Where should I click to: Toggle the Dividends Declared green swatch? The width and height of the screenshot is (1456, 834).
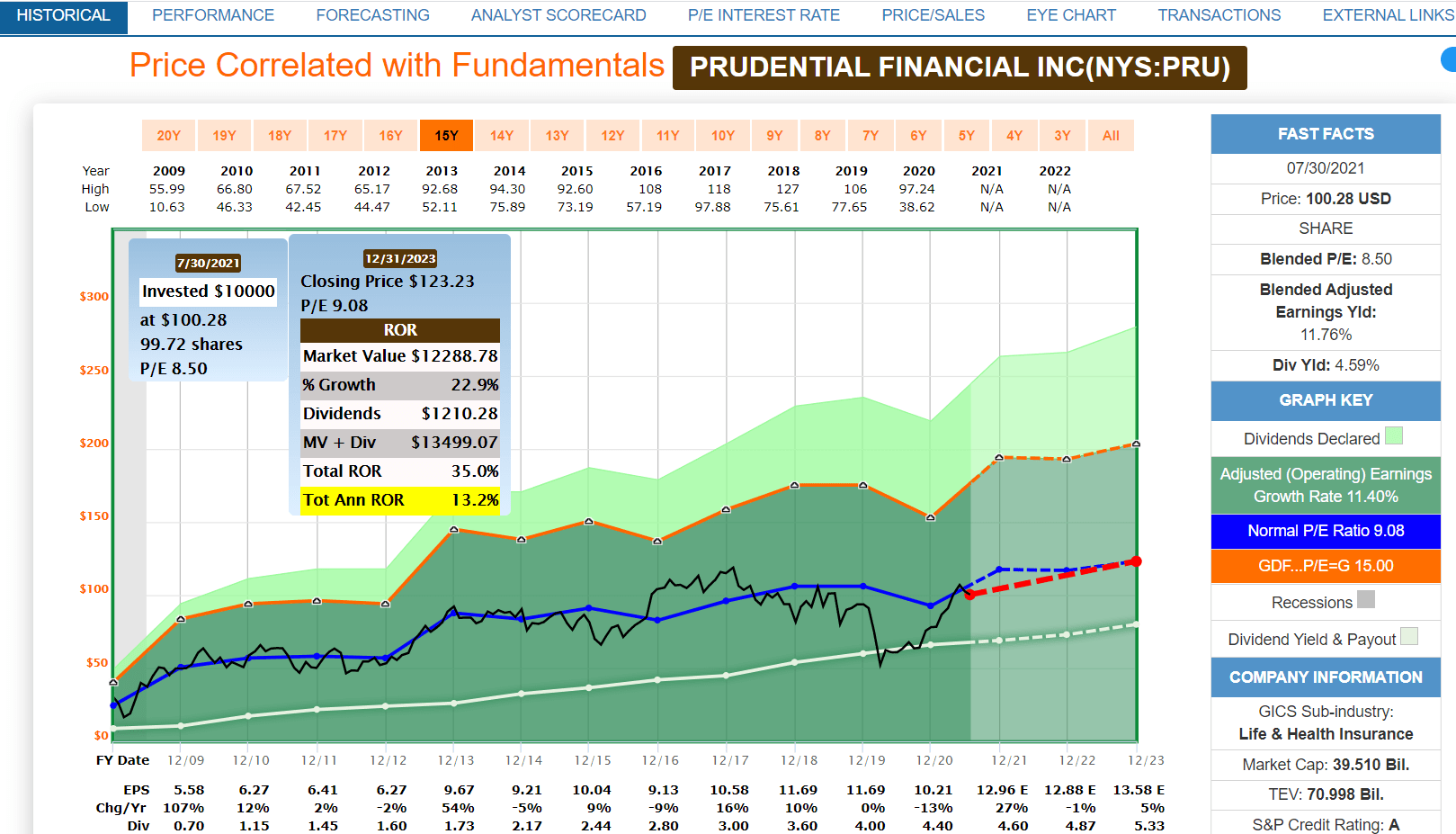(x=1394, y=436)
